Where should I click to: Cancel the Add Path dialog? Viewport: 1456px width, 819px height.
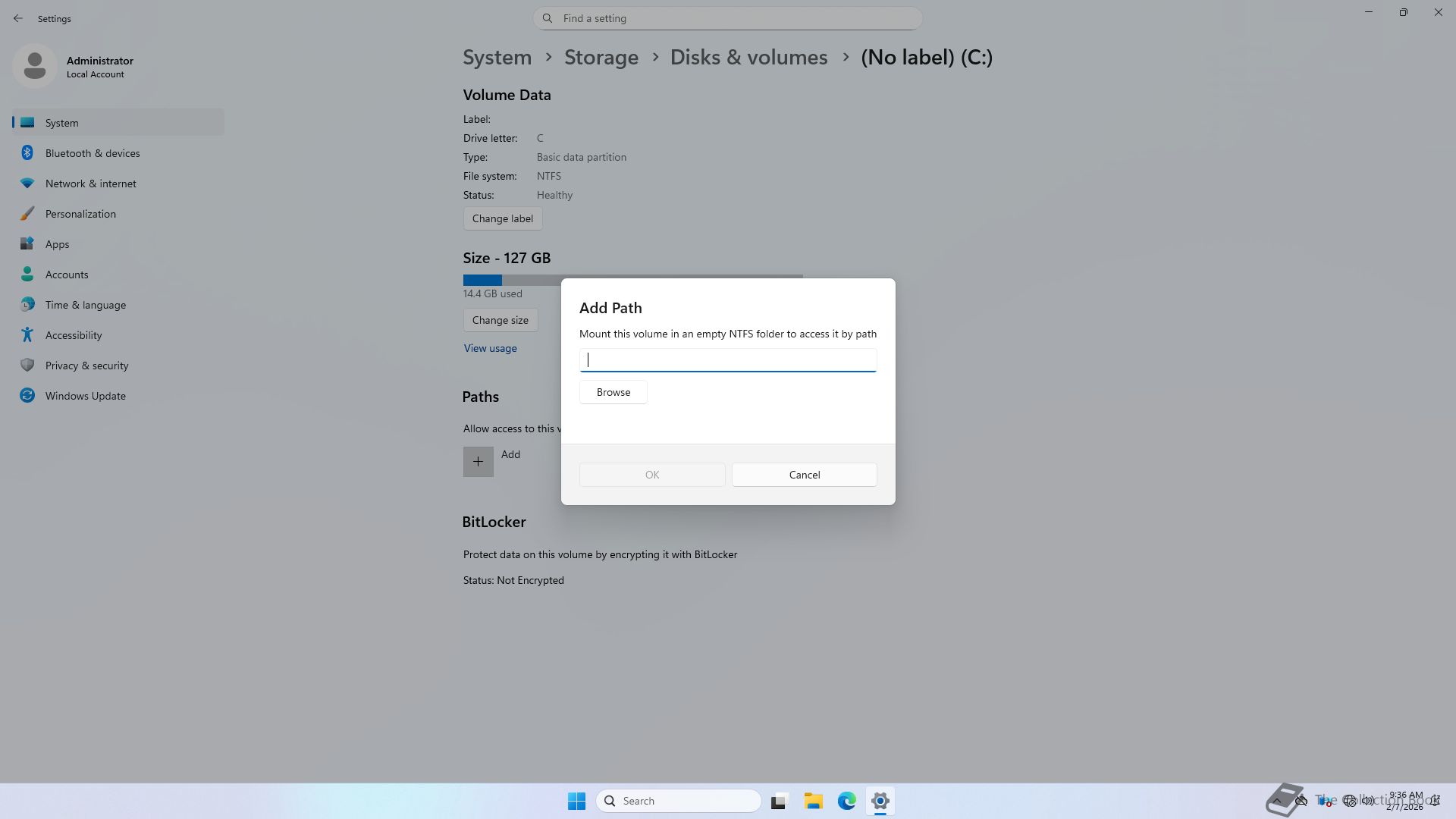click(x=804, y=475)
